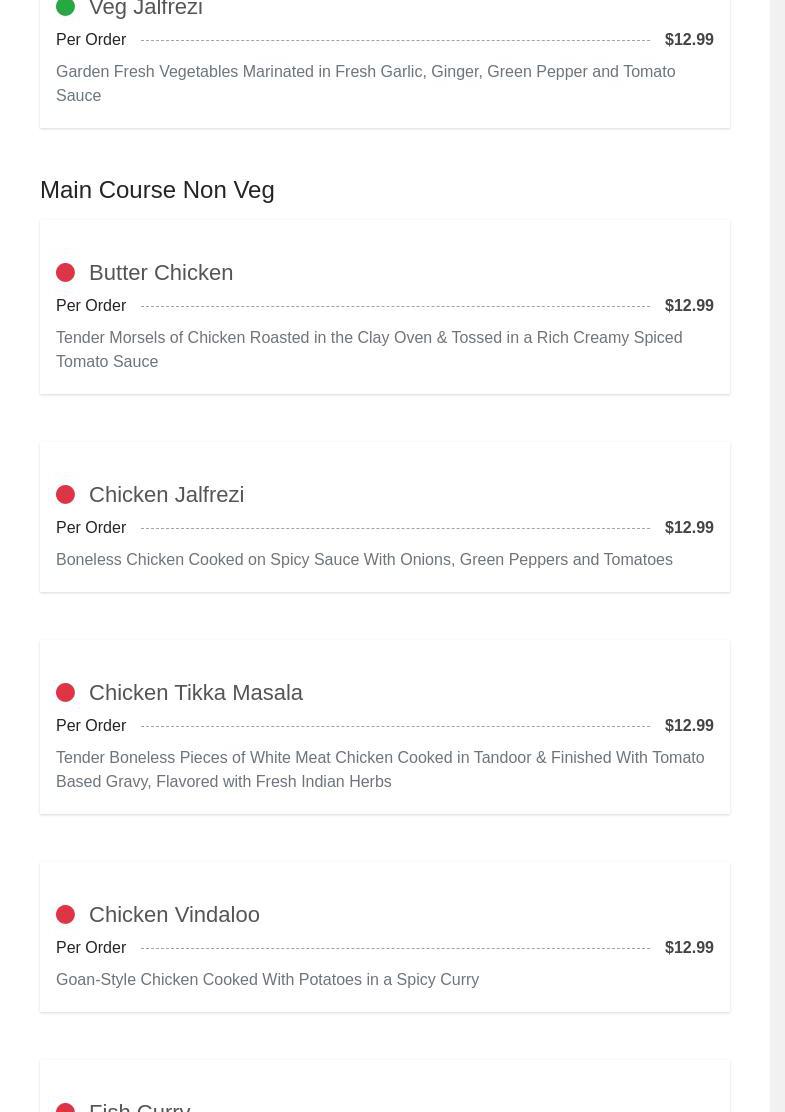Click the Chicken Vindaloo $12.99 price

click(689, 948)
